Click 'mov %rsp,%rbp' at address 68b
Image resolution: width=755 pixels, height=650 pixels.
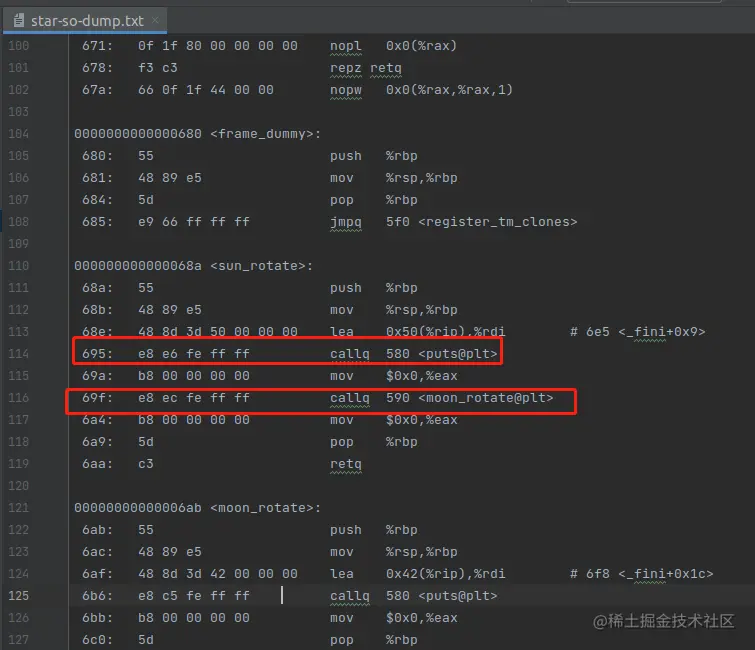tap(393, 310)
